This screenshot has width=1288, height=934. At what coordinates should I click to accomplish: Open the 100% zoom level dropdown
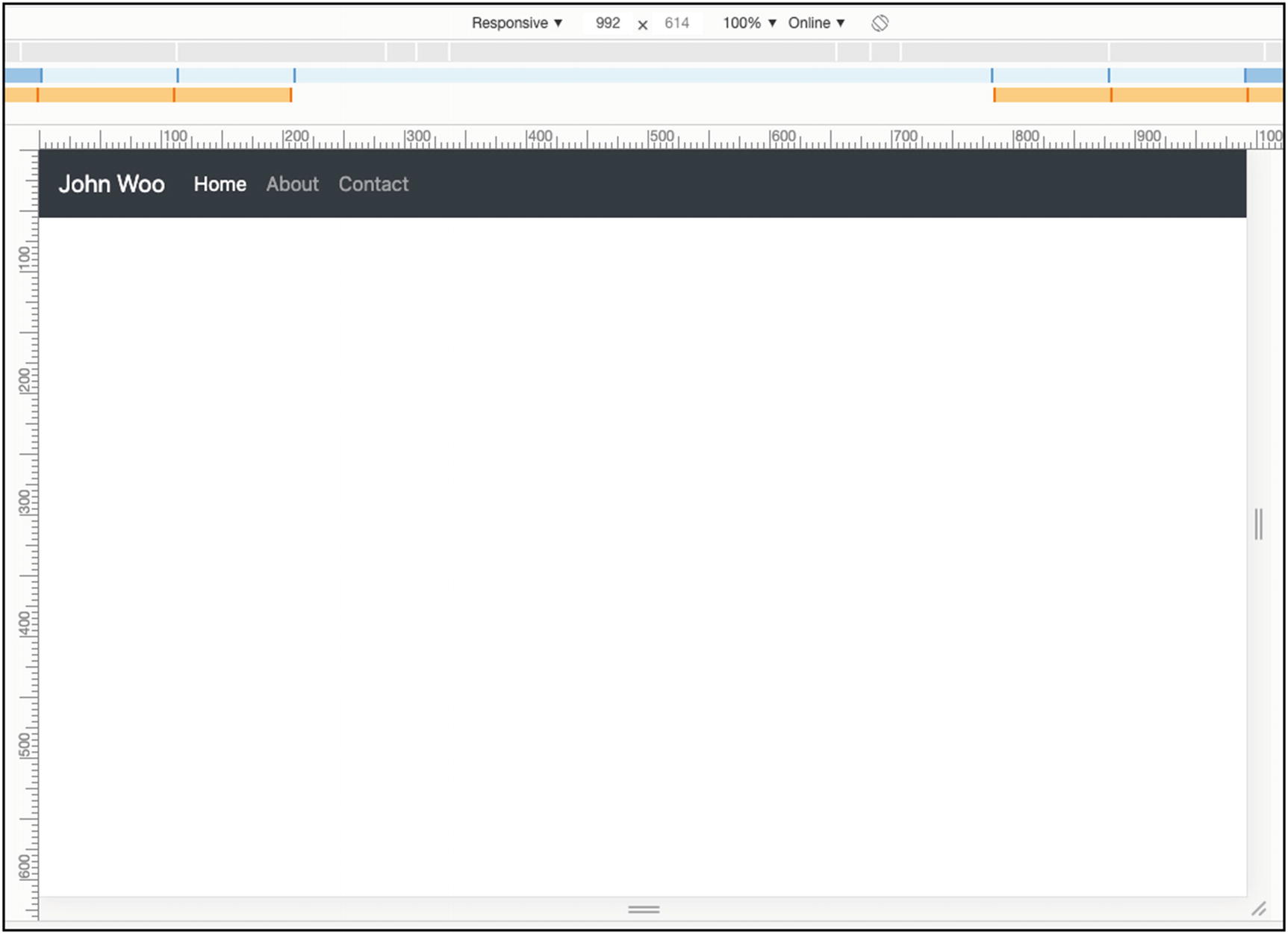pos(749,23)
